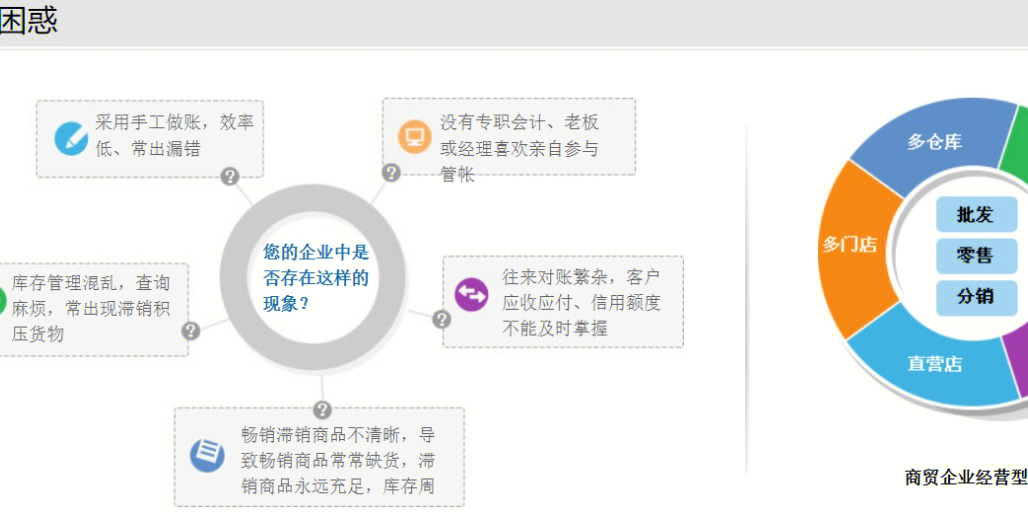Click question mark left of 往来对账繁杂 box

point(442,319)
